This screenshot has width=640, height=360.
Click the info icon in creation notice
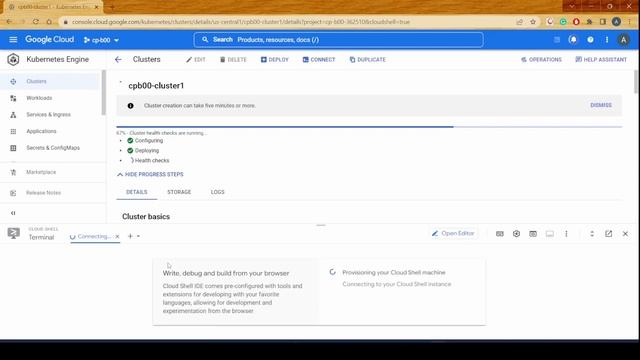(x=131, y=106)
